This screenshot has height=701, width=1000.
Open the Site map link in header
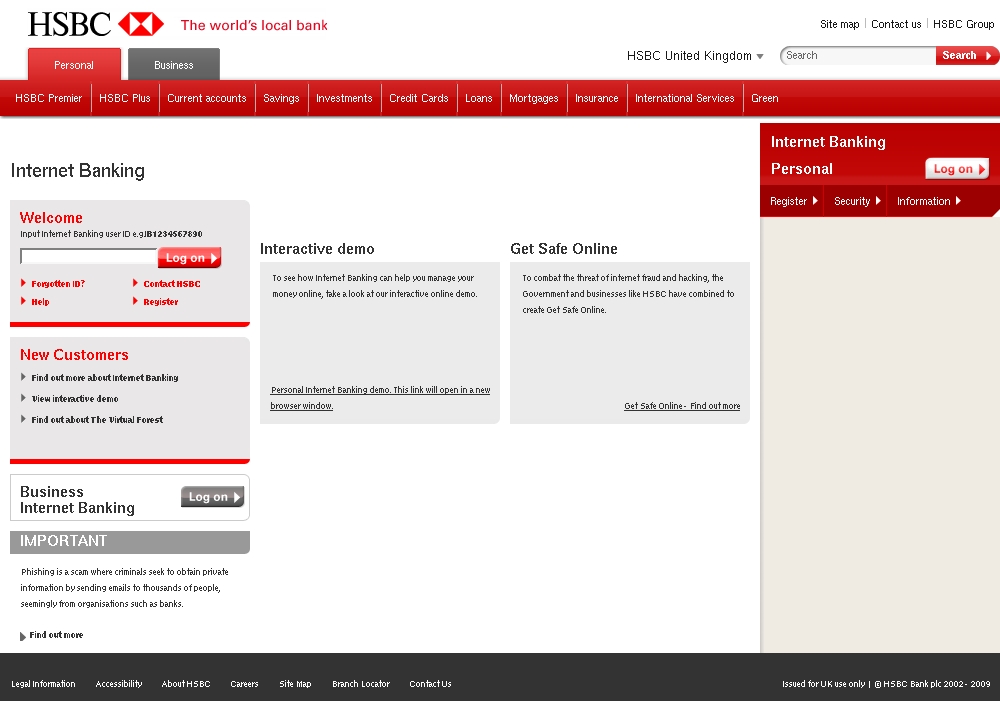pos(839,24)
